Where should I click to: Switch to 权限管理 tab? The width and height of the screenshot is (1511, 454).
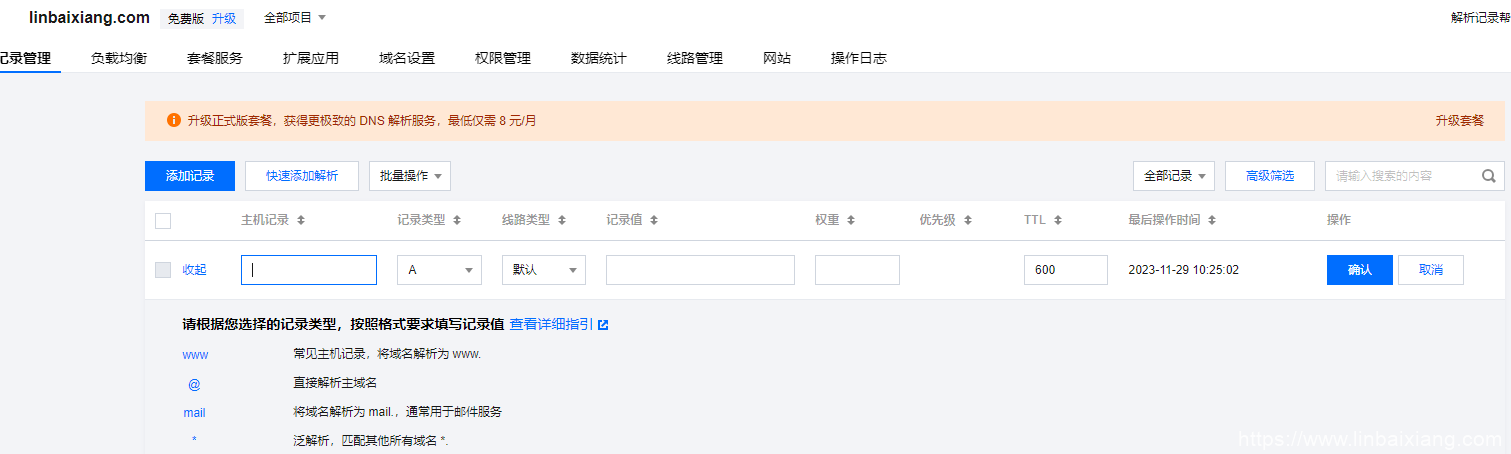[503, 58]
